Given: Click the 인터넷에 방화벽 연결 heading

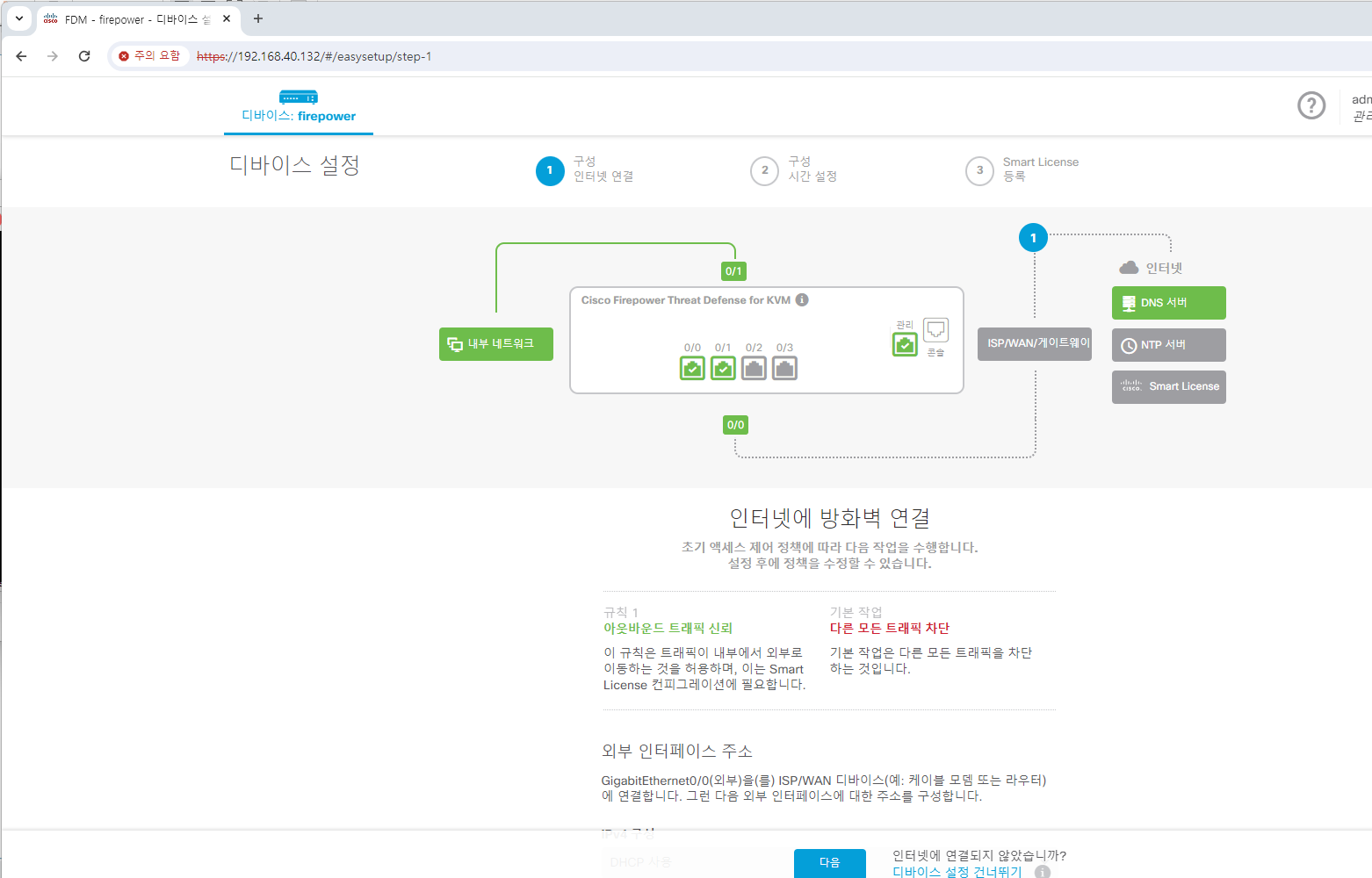Looking at the screenshot, I should 830,518.
